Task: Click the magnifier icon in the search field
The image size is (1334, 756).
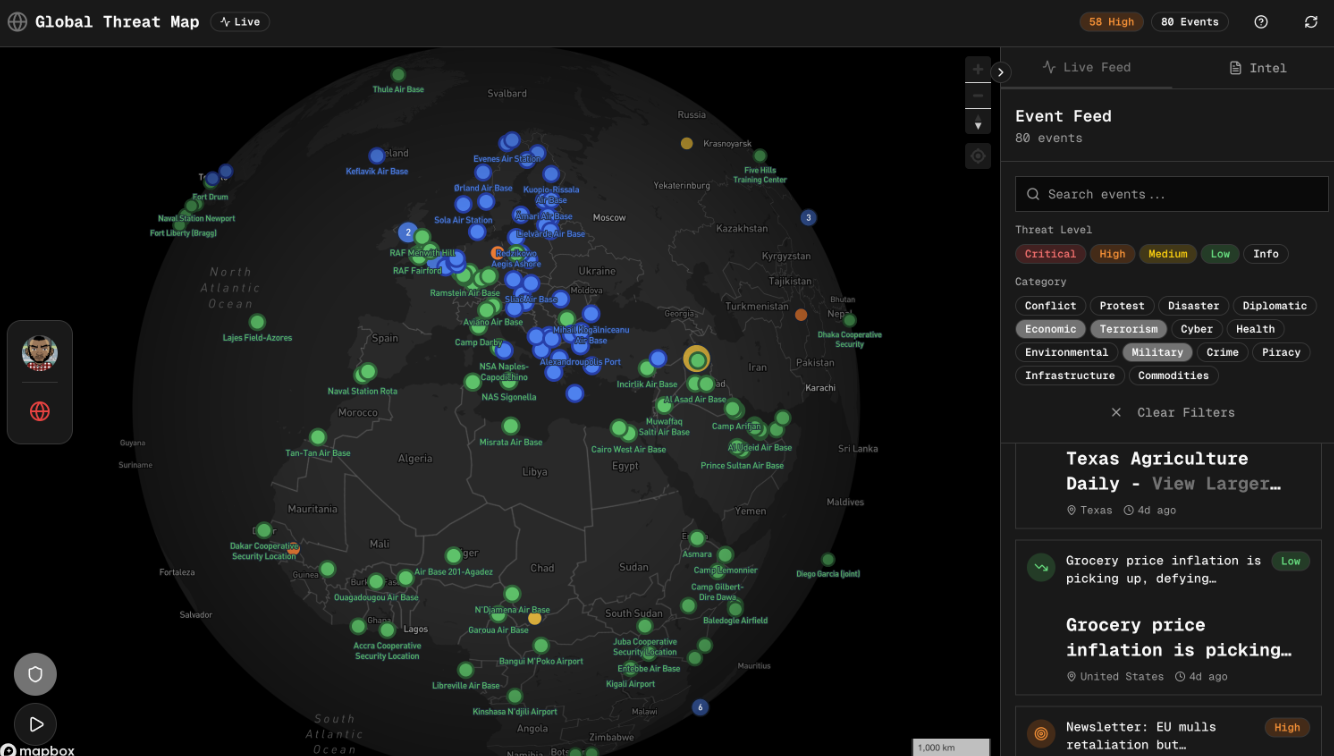Action: pos(1033,194)
